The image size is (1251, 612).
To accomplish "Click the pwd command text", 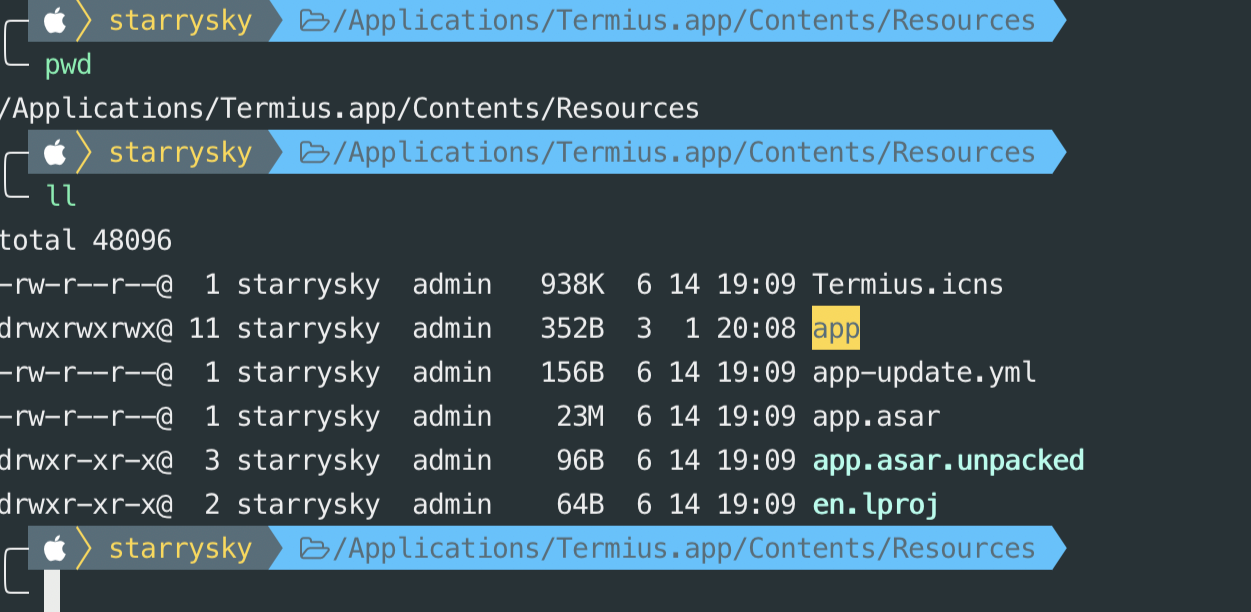I will 68,66.
